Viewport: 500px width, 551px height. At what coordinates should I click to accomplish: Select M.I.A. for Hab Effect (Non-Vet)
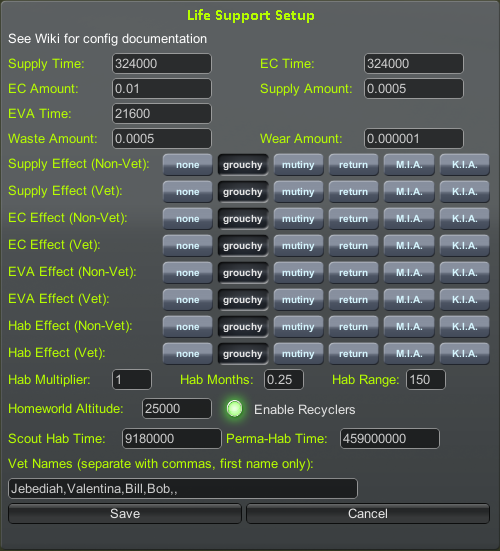click(x=409, y=326)
